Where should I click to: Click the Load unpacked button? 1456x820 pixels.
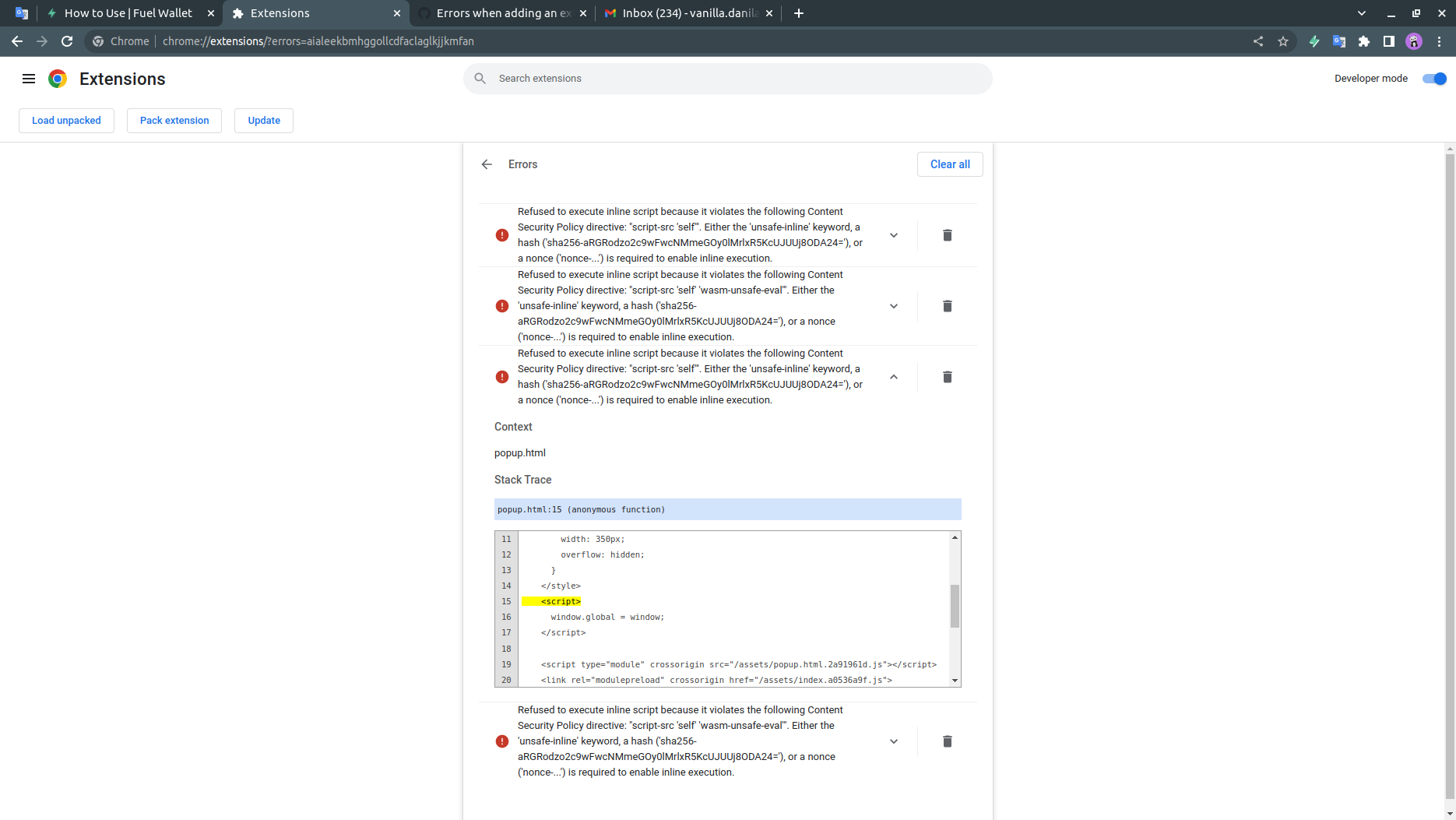[66, 120]
